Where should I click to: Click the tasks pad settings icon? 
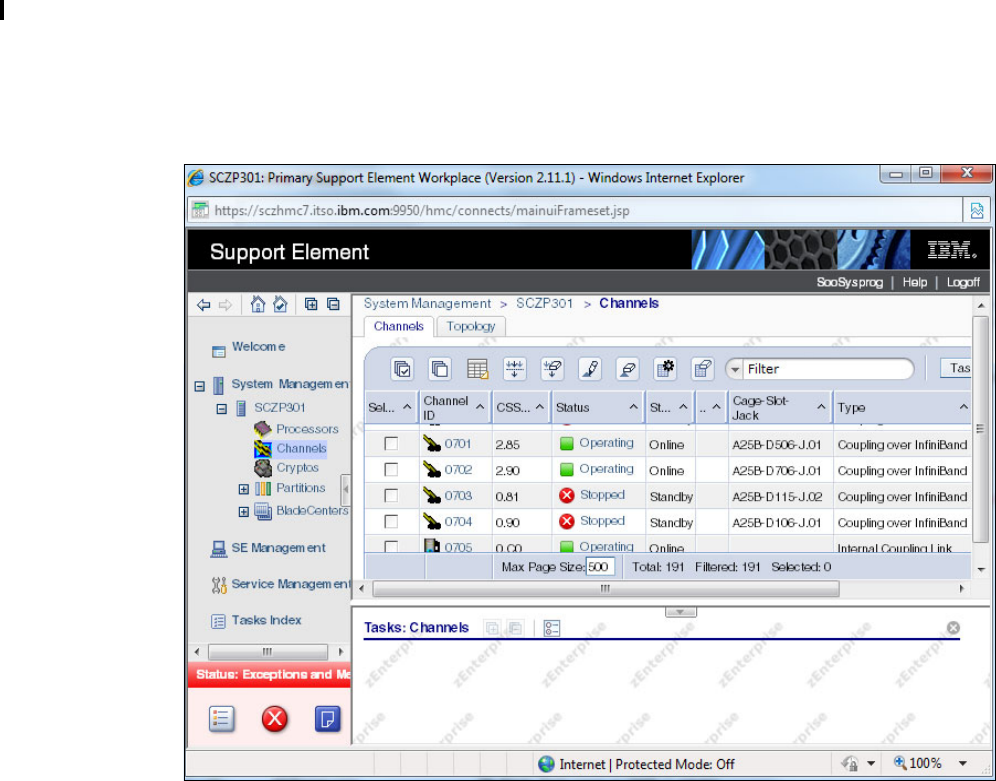(x=551, y=629)
